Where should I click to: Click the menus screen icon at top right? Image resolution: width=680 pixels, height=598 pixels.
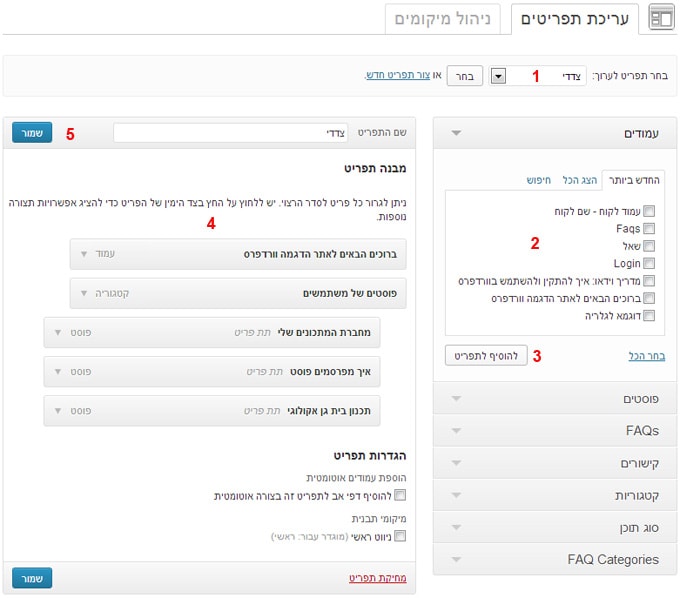click(x=662, y=18)
